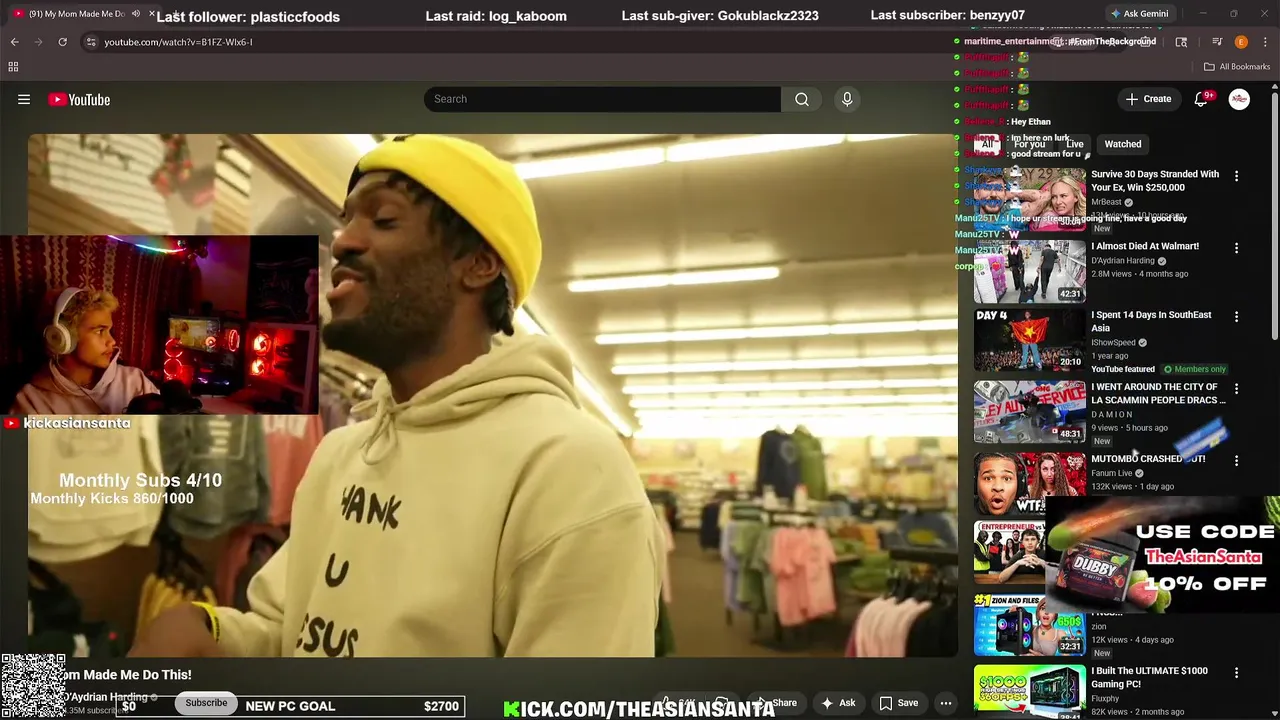Open the YouTube hamburger guide menu
1280x720 pixels.
(24, 99)
